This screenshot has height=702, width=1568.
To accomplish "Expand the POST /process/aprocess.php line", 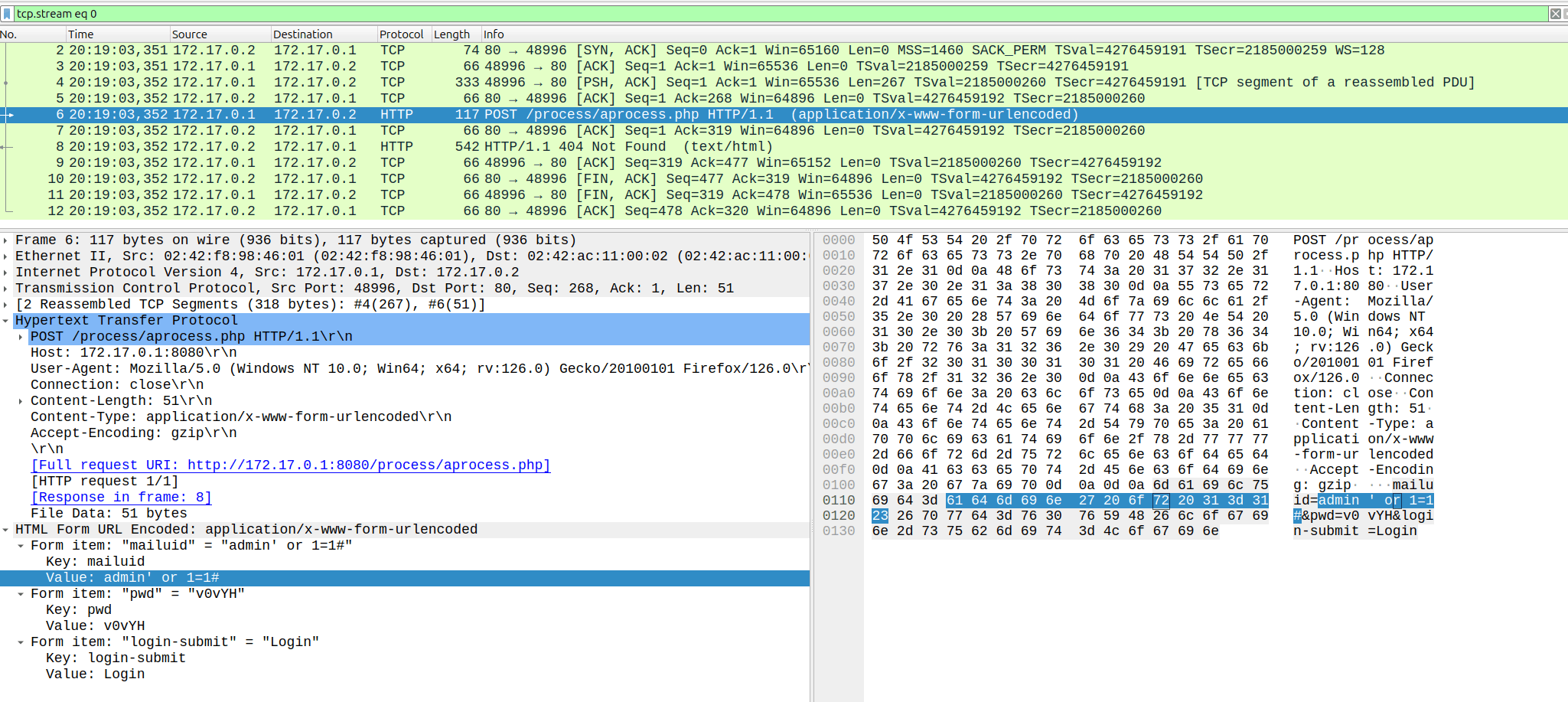I will (x=21, y=337).
